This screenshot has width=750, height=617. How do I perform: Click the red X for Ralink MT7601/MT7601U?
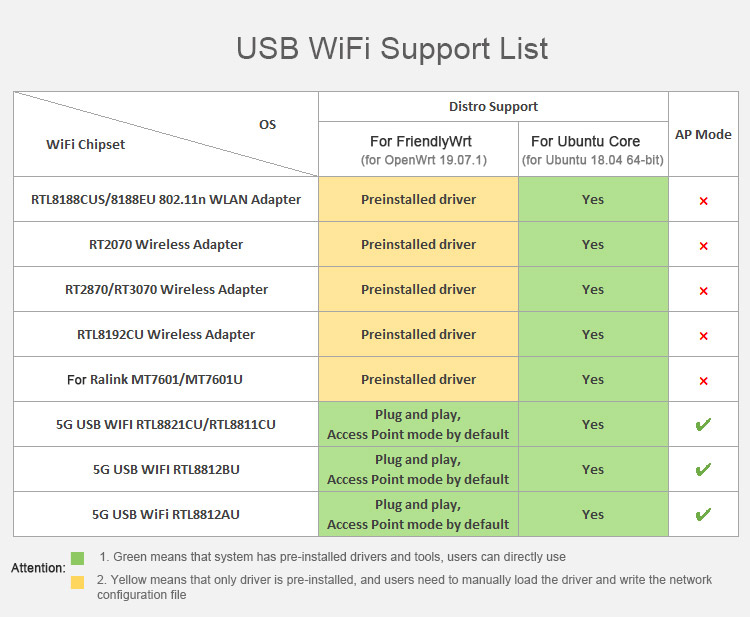(x=703, y=381)
